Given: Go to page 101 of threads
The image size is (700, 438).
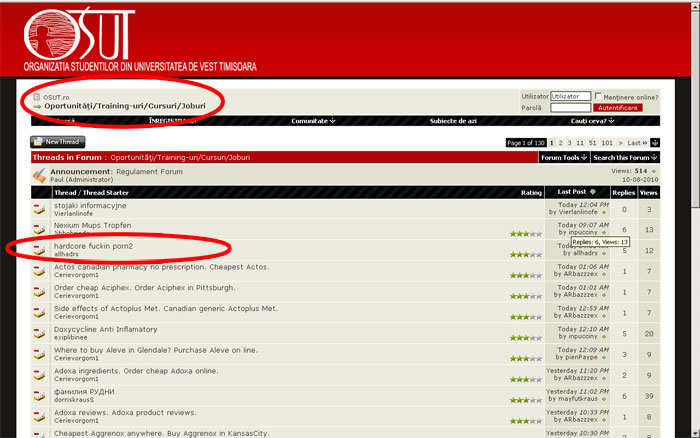Looking at the screenshot, I should click(607, 143).
